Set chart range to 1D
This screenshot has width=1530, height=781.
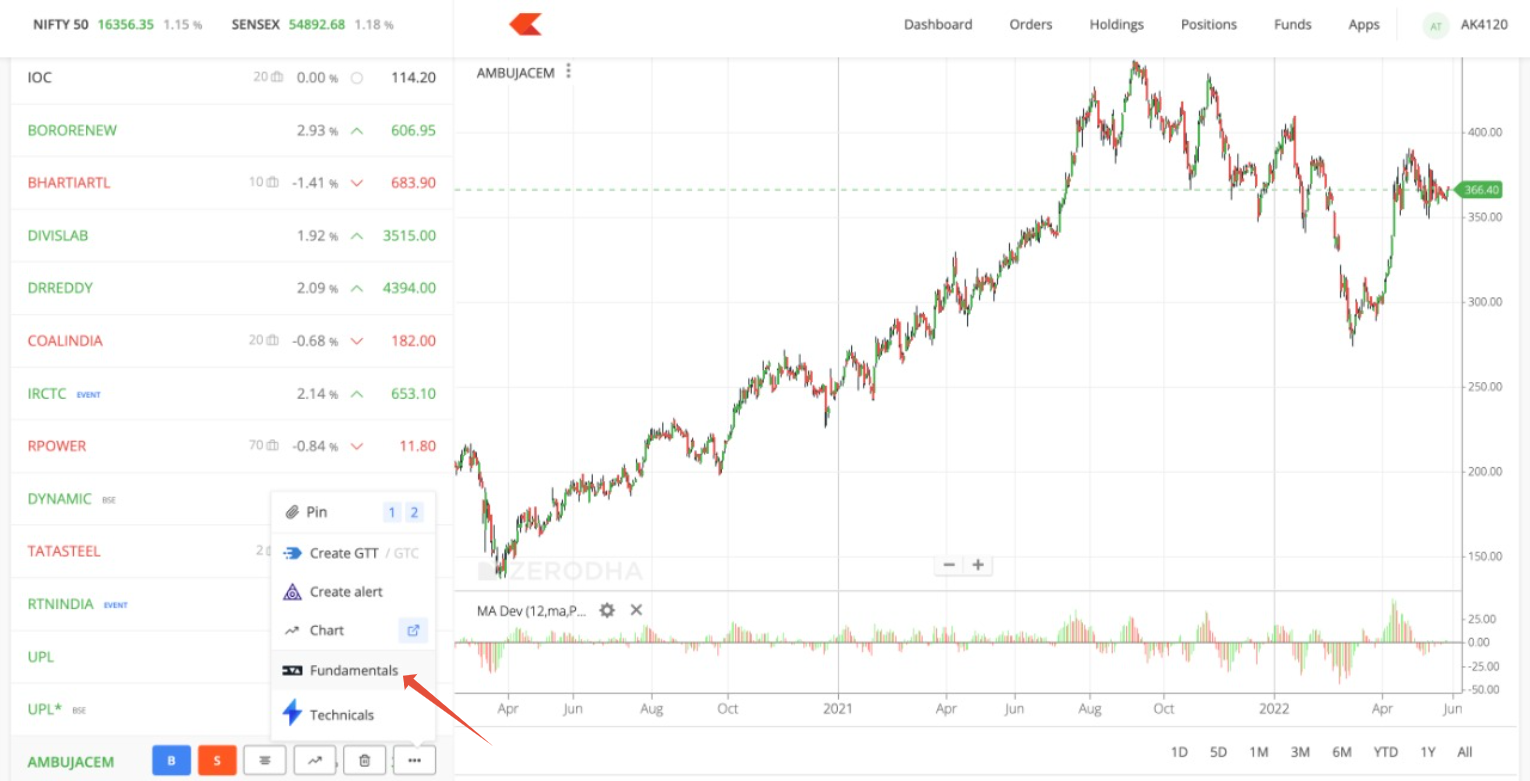[1179, 752]
